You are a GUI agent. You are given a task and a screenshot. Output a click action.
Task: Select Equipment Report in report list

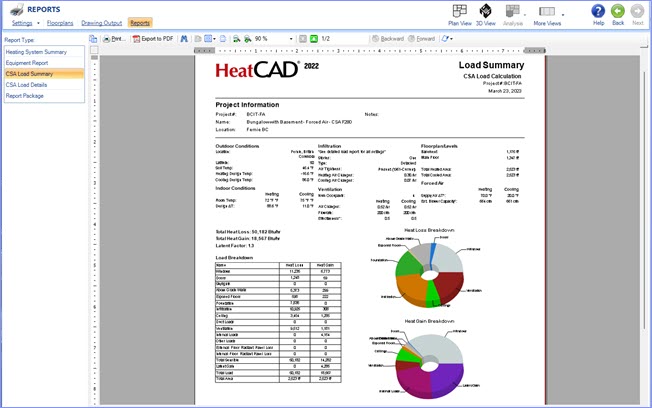pyautogui.click(x=44, y=63)
